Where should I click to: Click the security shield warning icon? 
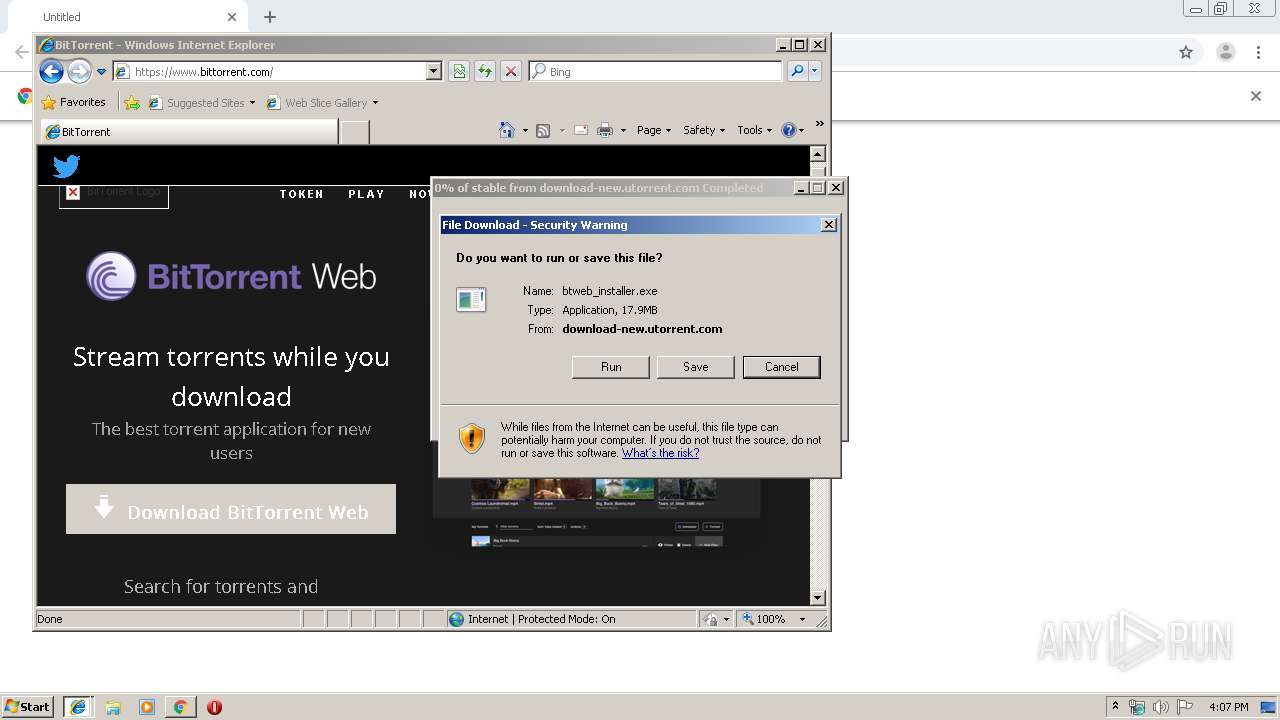click(x=471, y=438)
